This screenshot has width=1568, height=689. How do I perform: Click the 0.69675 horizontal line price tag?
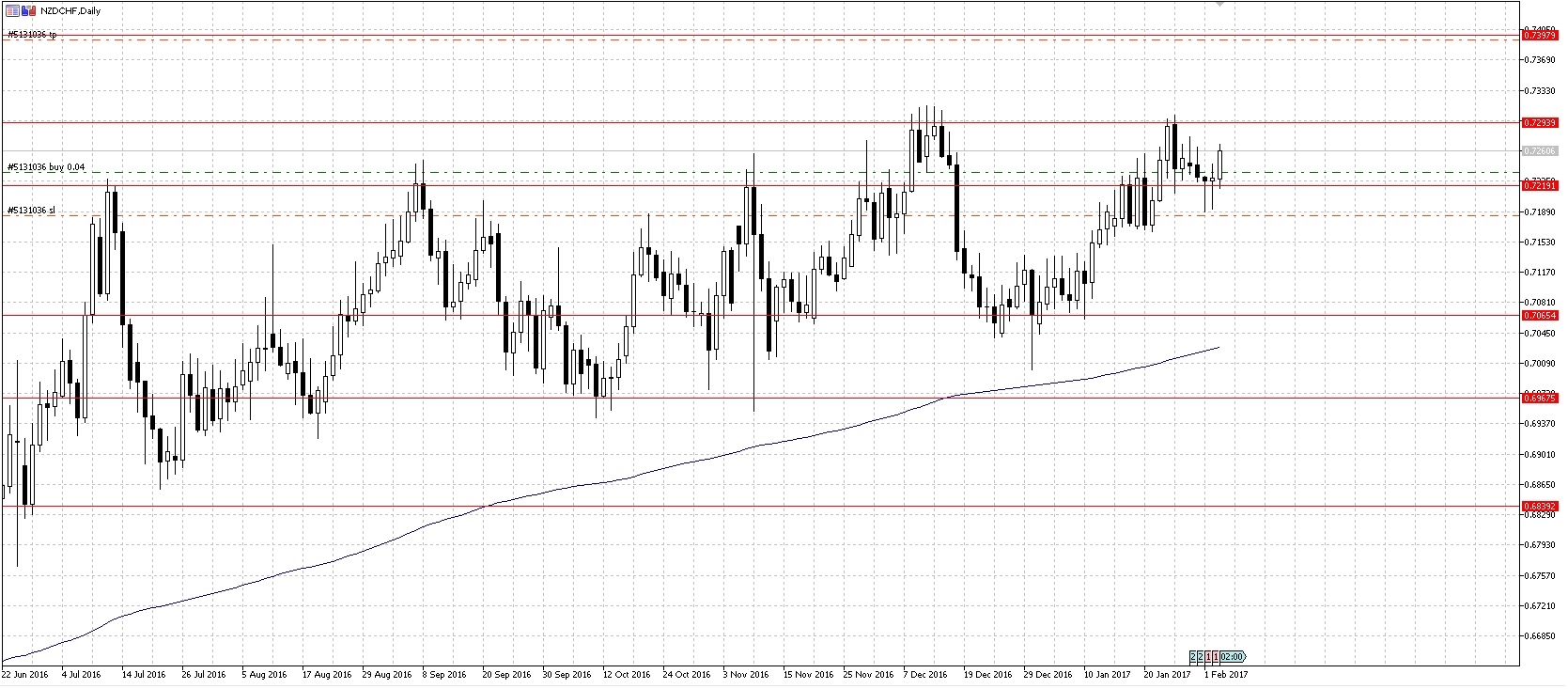[1540, 399]
